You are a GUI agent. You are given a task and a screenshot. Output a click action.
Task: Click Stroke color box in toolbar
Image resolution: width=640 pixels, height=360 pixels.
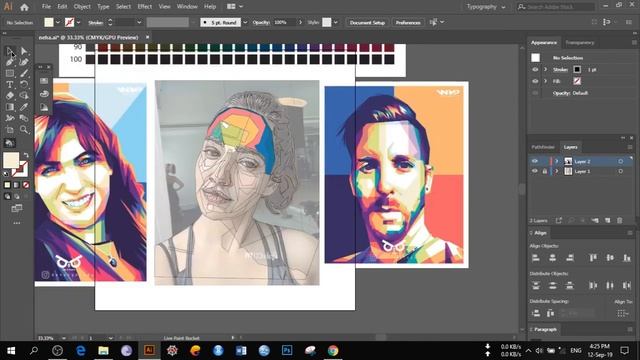tap(21, 169)
